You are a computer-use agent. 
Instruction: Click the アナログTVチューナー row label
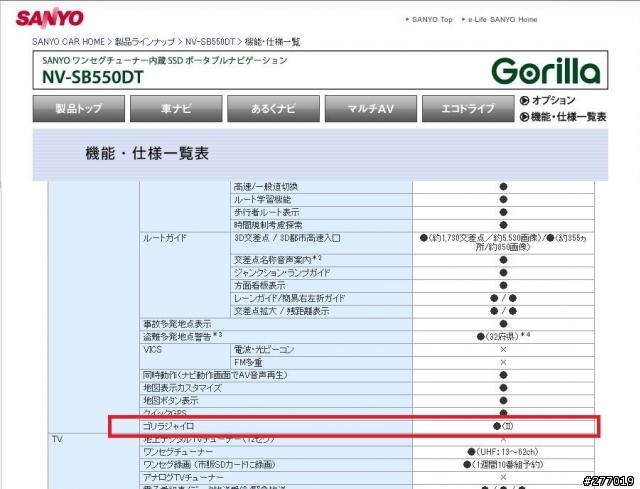pyautogui.click(x=183, y=477)
